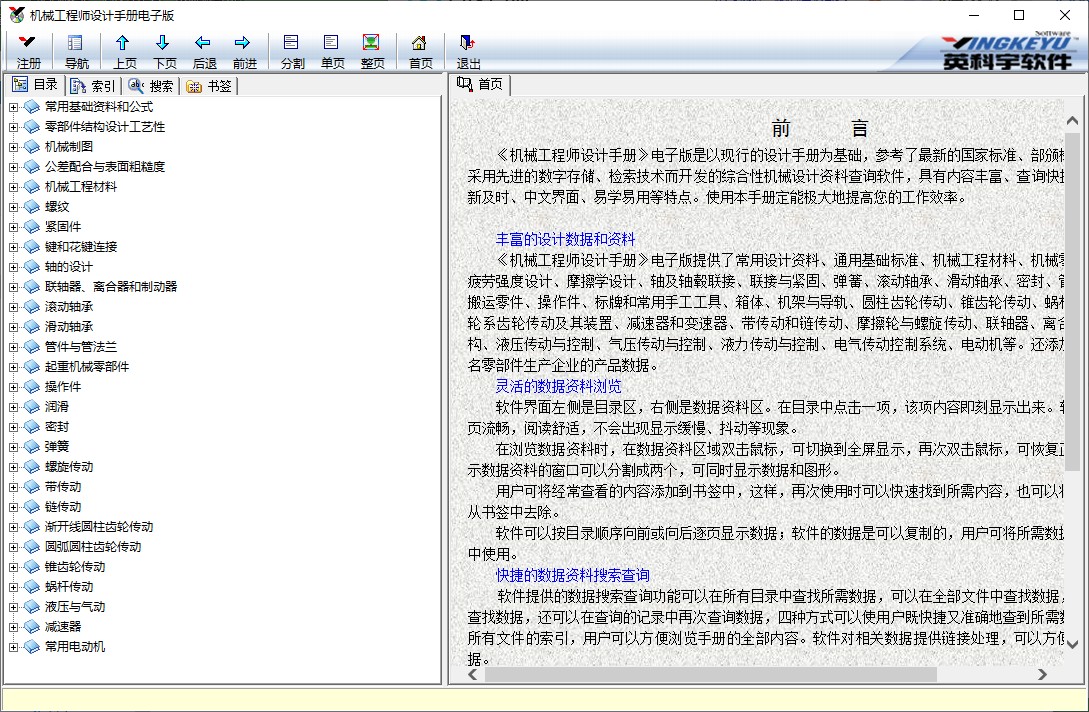Select the 机械工程材料 tree item
This screenshot has height=712, width=1089.
(x=80, y=187)
